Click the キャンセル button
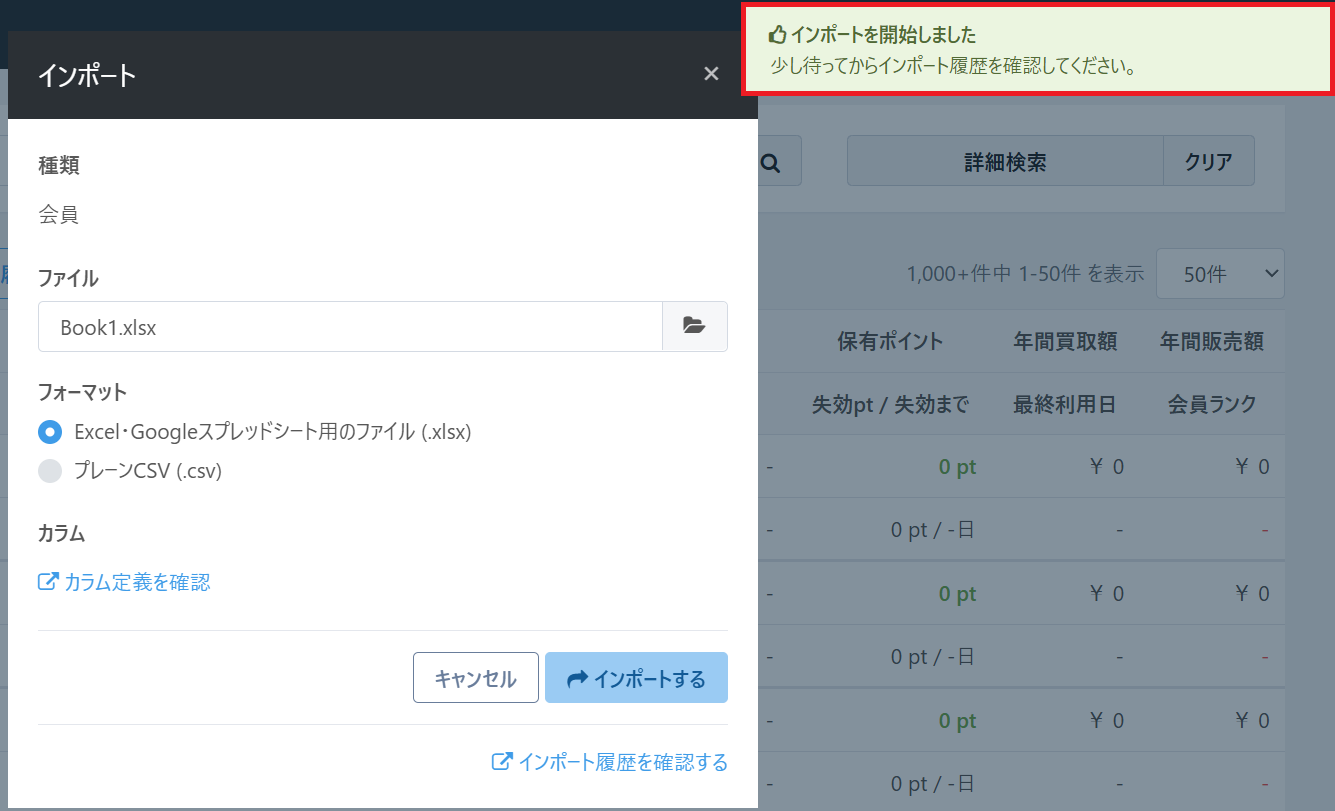This screenshot has height=811, width=1335. pos(476,678)
